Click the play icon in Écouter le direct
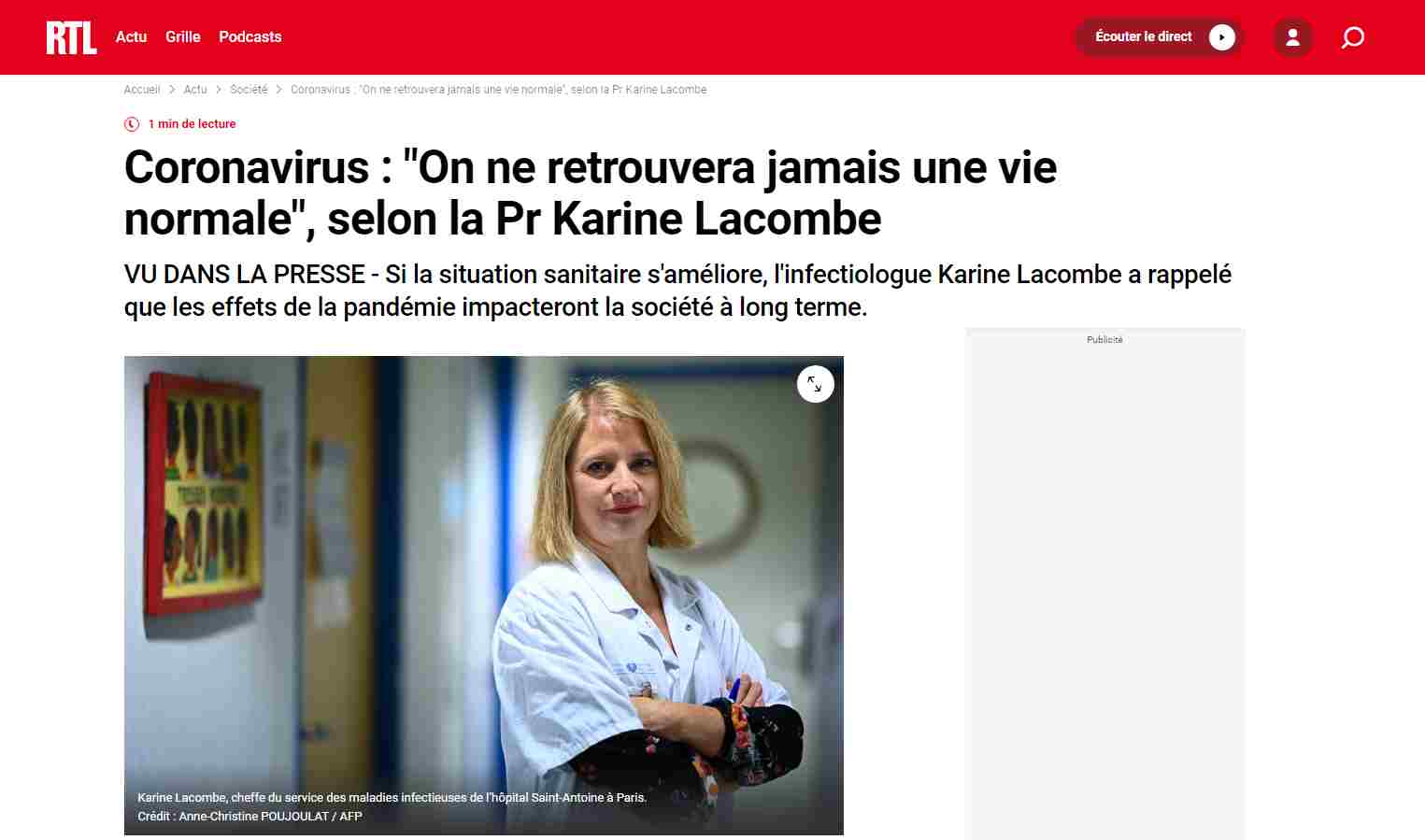The width and height of the screenshot is (1425, 840). [1221, 37]
